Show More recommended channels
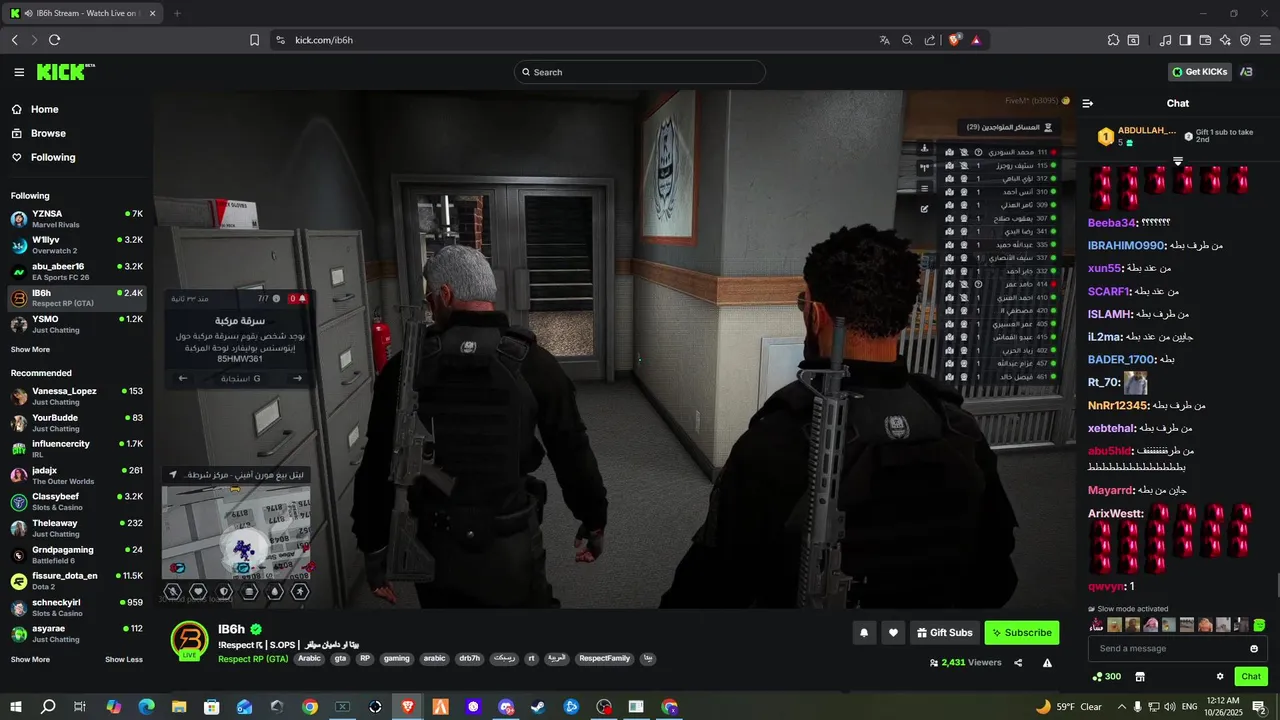1280x720 pixels. click(x=30, y=659)
